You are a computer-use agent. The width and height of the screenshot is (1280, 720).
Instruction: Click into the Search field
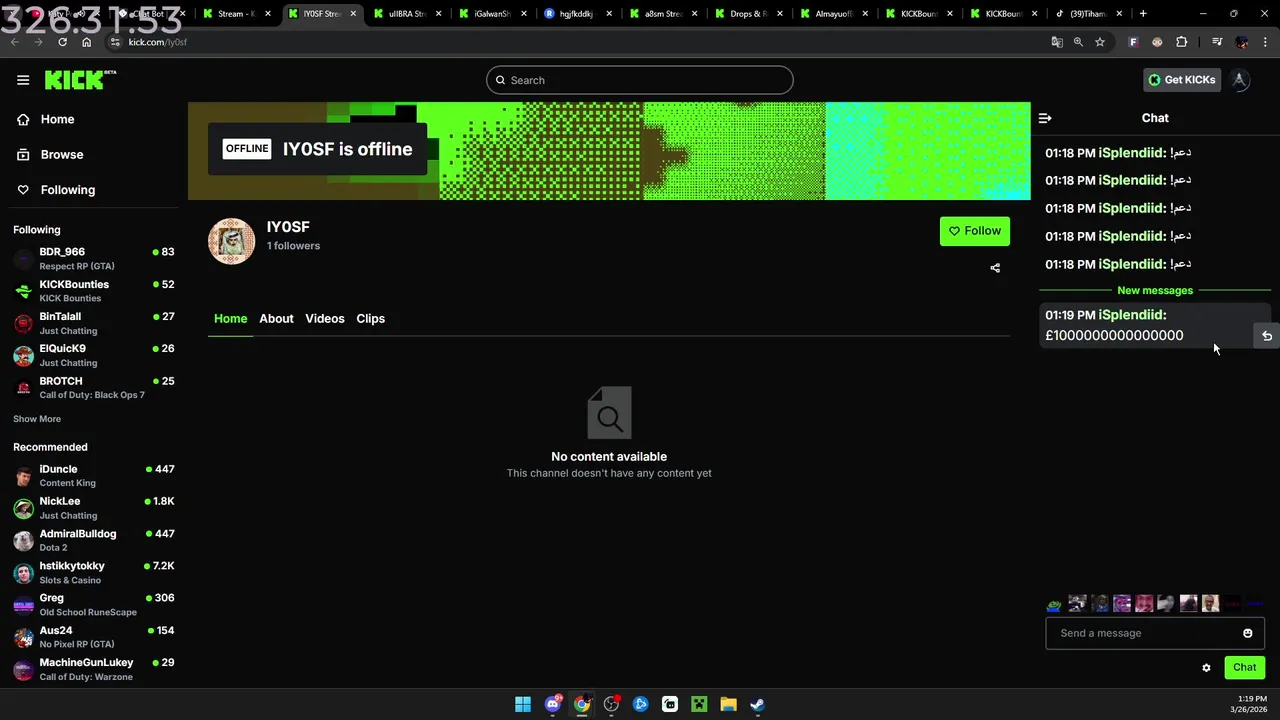[x=640, y=80]
